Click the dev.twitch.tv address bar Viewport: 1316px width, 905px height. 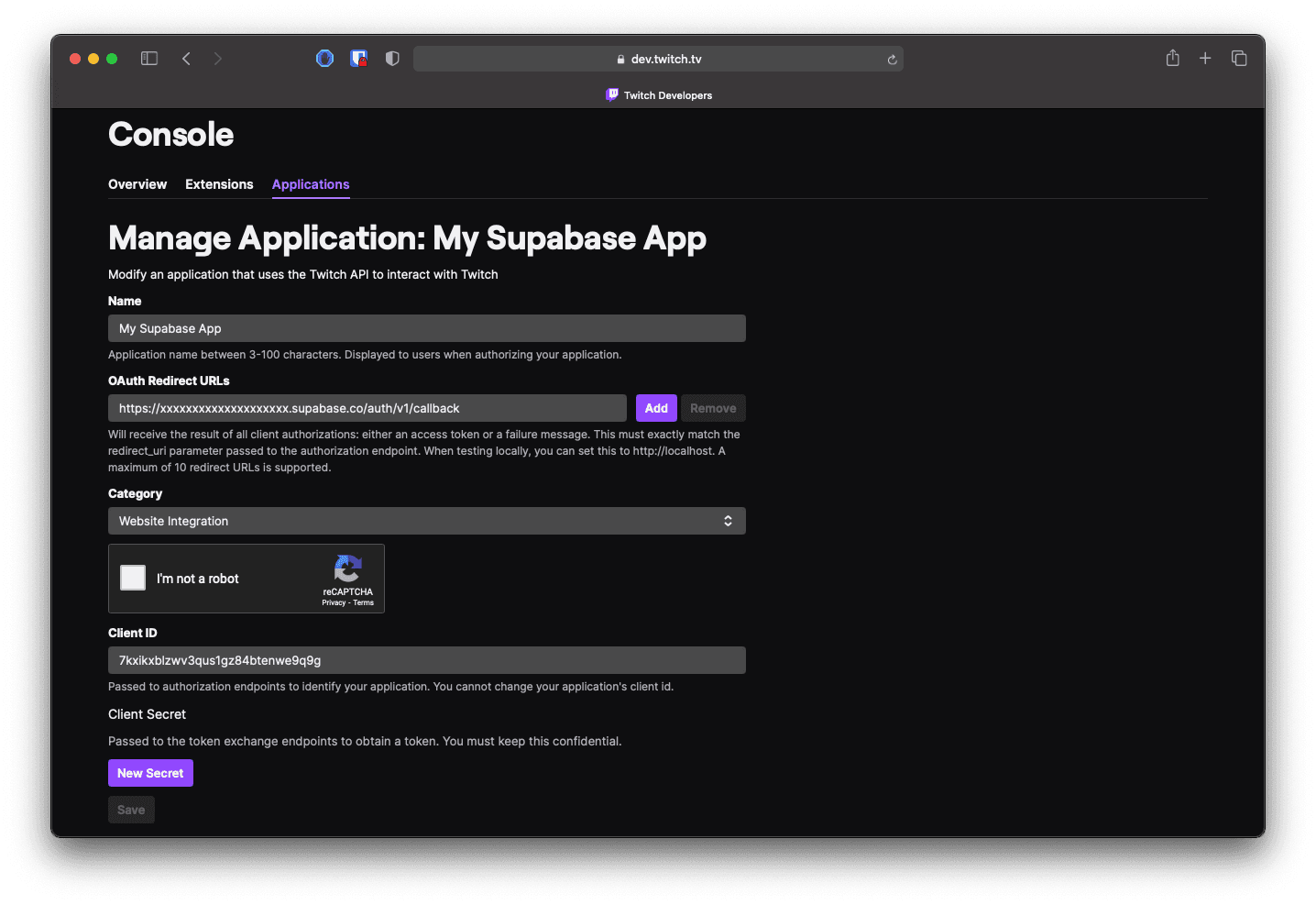tap(658, 59)
